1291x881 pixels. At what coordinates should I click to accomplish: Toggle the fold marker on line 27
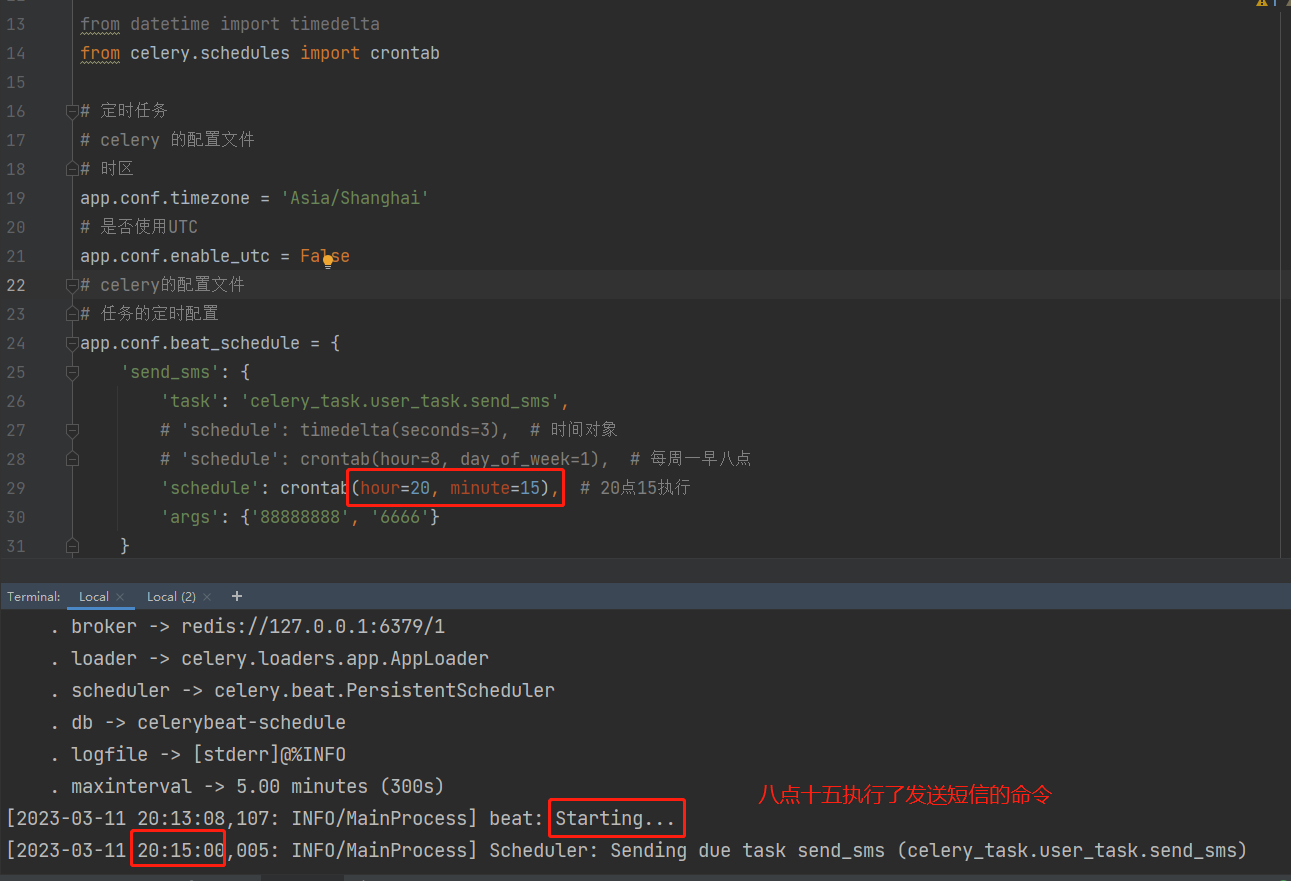pyautogui.click(x=71, y=430)
